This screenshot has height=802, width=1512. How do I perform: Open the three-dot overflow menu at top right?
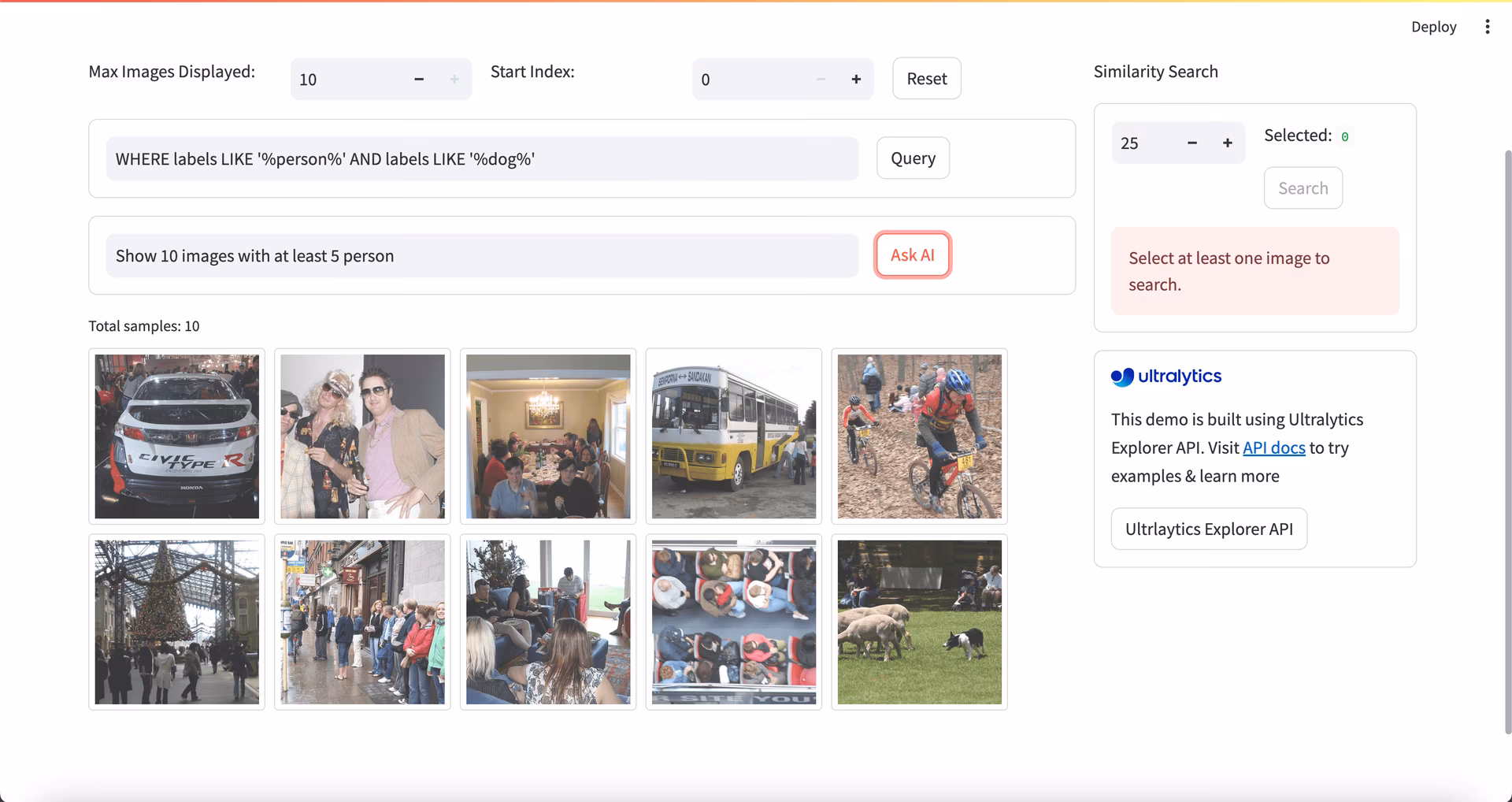tap(1488, 26)
